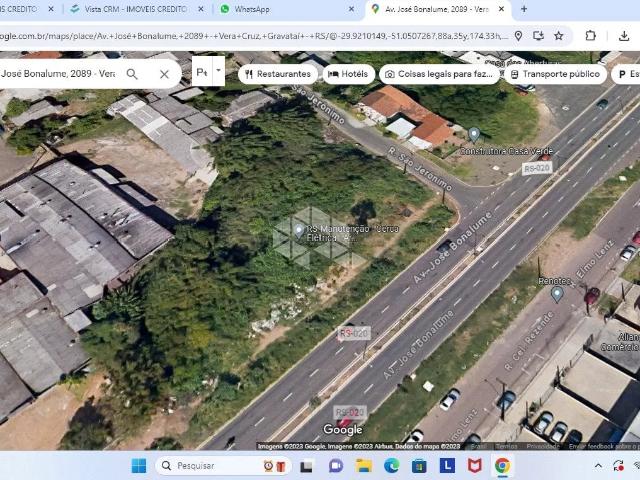Open the Chat app on the taskbar
Screen dimensions: 640x480
(336, 466)
